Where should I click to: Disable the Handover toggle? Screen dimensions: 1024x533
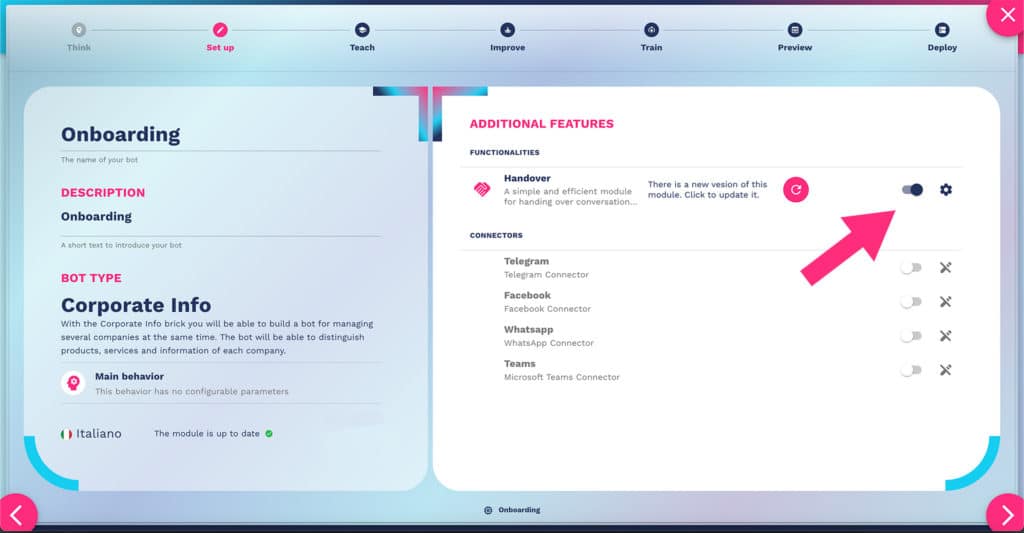point(912,189)
